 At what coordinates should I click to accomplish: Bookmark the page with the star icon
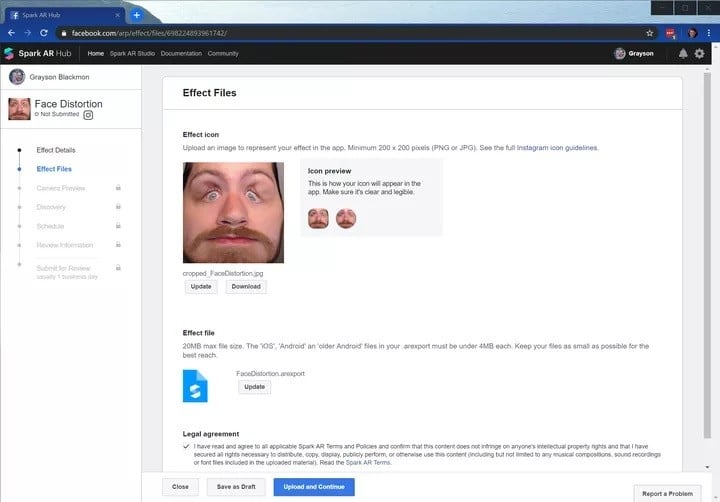[649, 33]
